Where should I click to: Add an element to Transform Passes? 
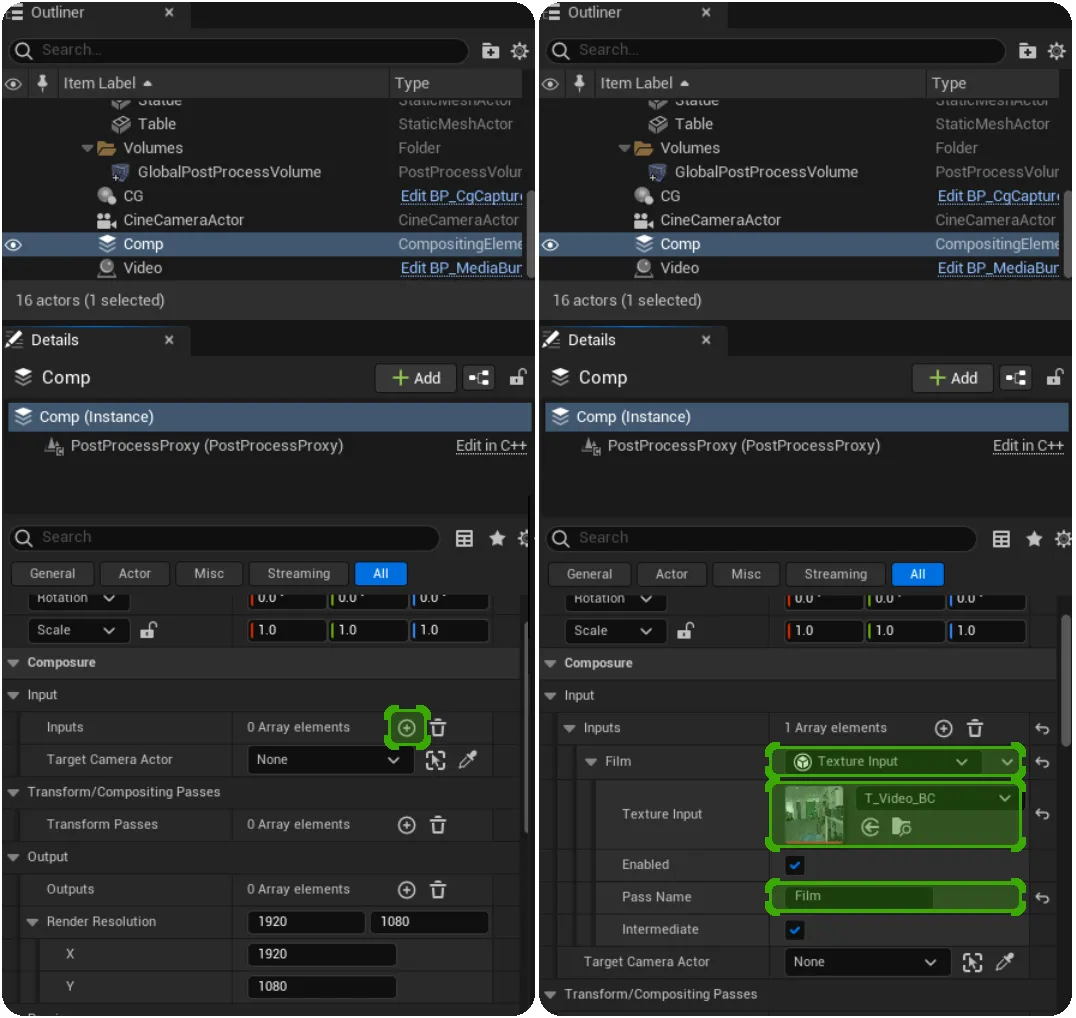coord(407,824)
